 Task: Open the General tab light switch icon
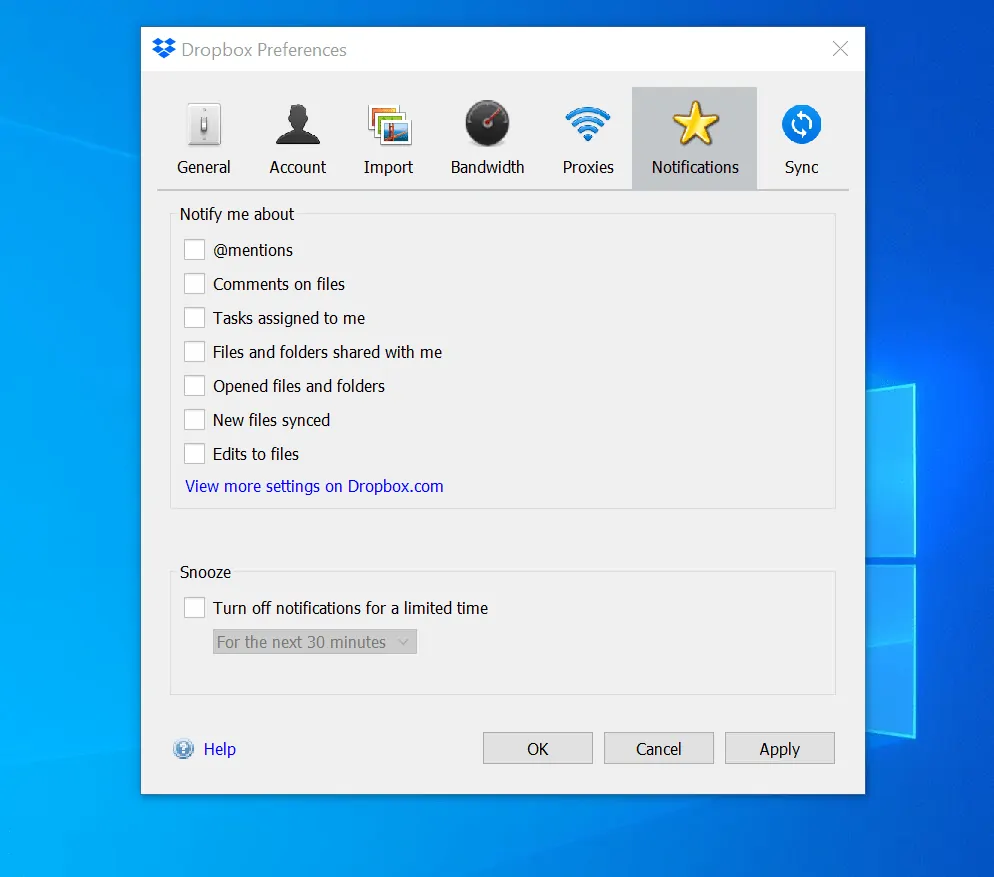(203, 124)
